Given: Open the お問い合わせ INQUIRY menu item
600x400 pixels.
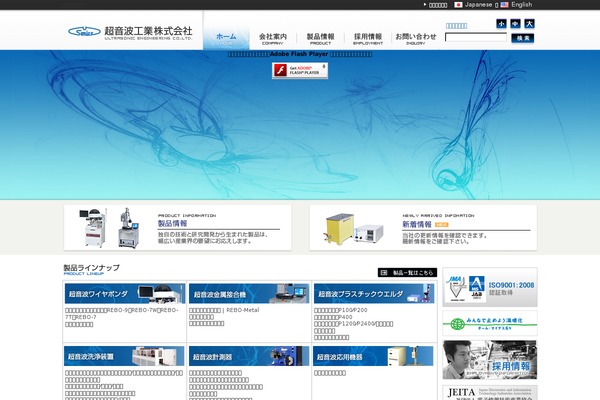Looking at the screenshot, I should tap(416, 39).
